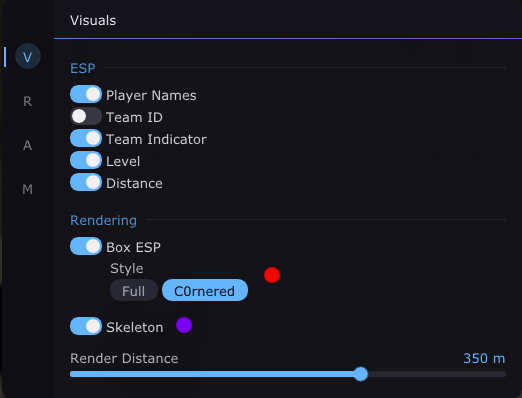The height and width of the screenshot is (398, 522).
Task: Select the C0rnered style button
Action: [x=205, y=290]
